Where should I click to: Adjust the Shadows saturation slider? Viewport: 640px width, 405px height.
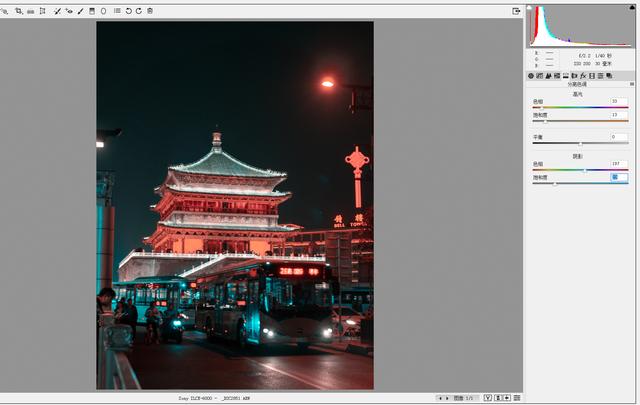[x=580, y=184]
